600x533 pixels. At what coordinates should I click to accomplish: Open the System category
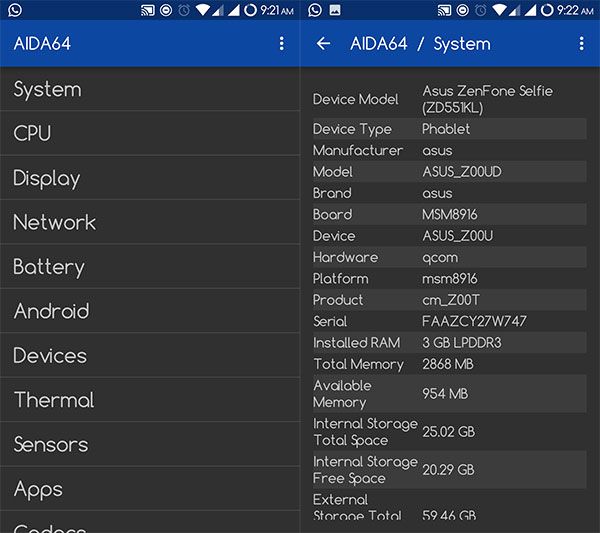click(150, 90)
